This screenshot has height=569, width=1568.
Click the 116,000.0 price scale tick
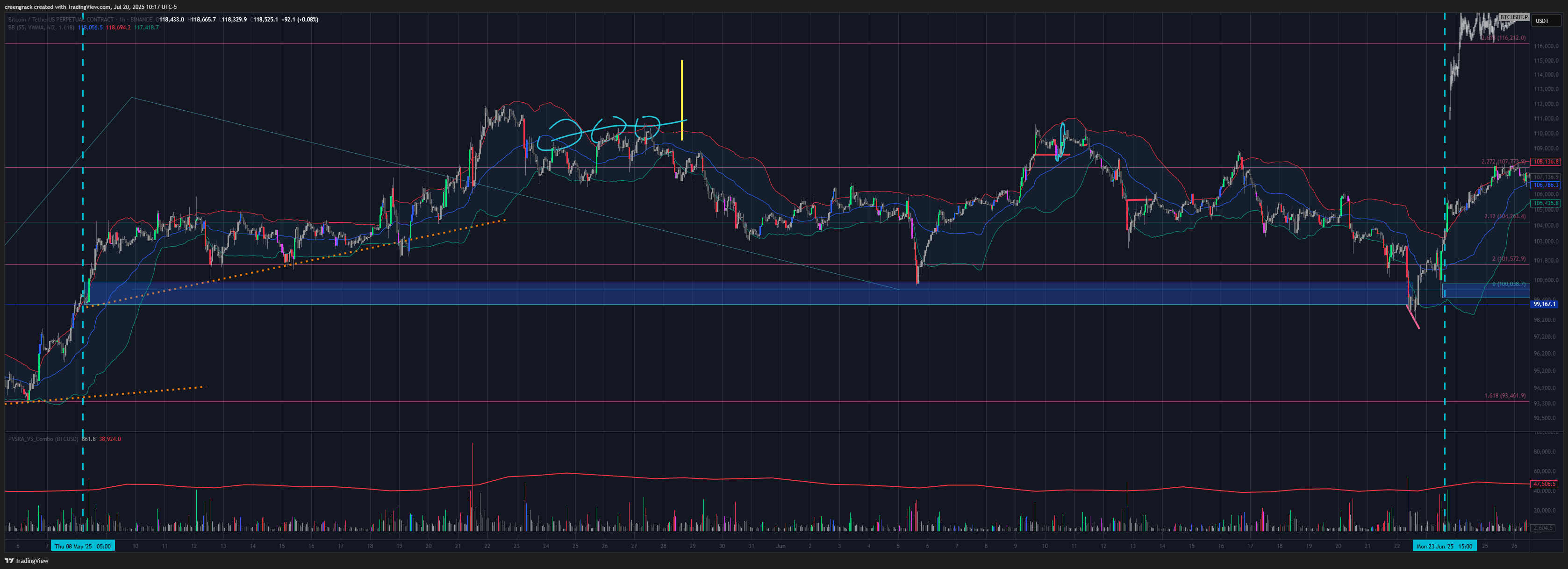pos(1546,46)
